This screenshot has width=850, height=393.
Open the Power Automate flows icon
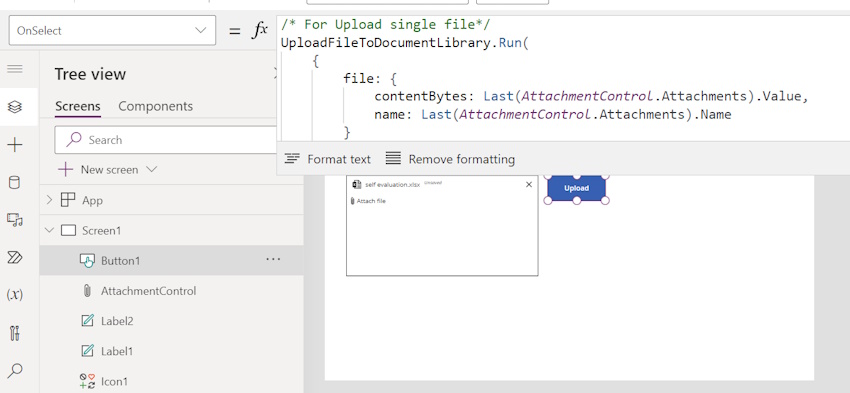[x=15, y=257]
